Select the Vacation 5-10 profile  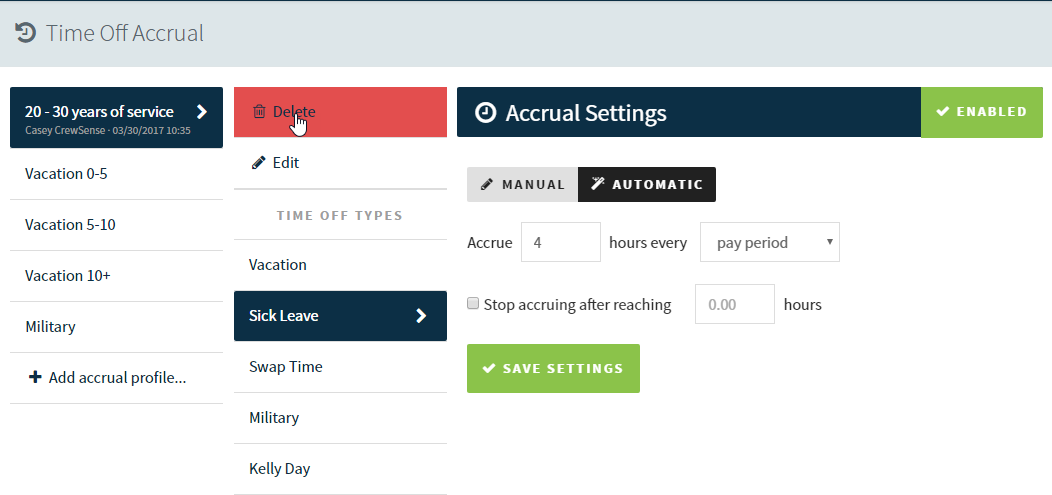coord(117,225)
